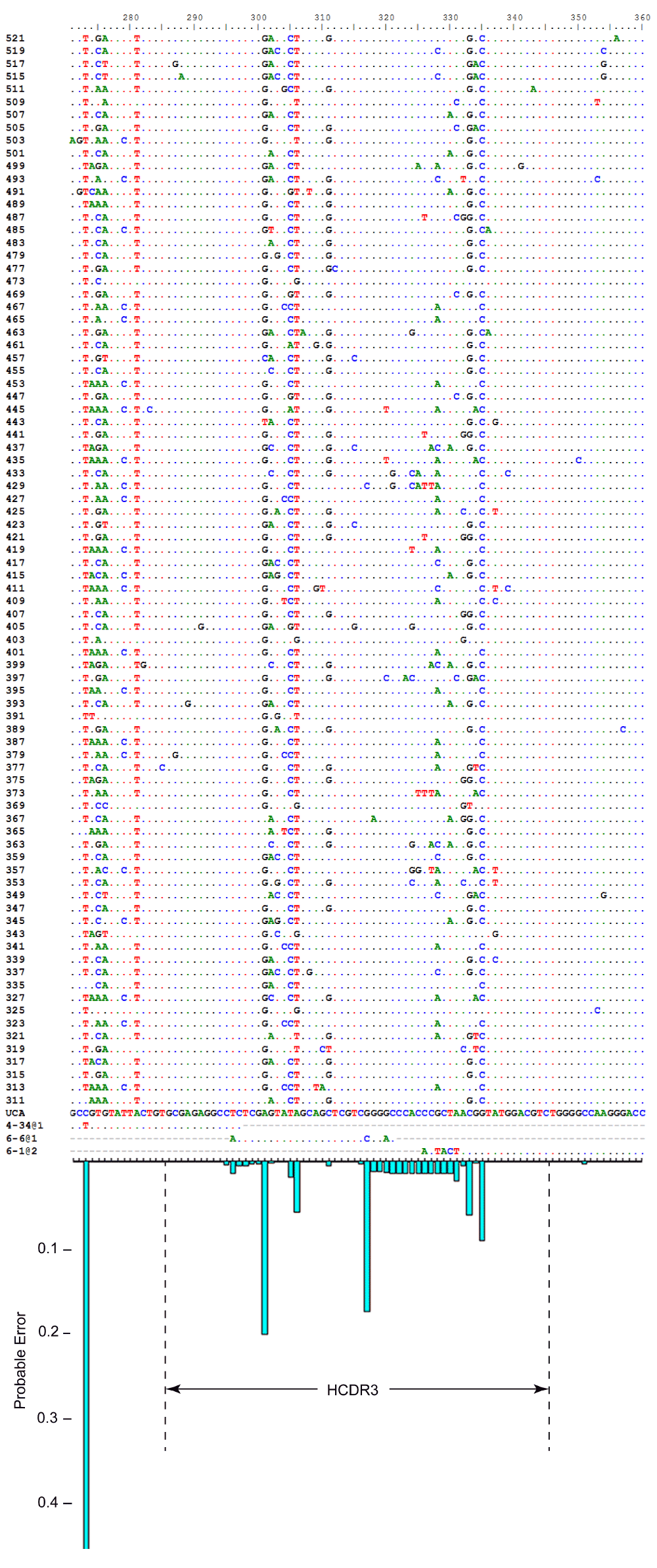
Task: Click the 0.2 tick label on error axis
Action: (x=48, y=1332)
